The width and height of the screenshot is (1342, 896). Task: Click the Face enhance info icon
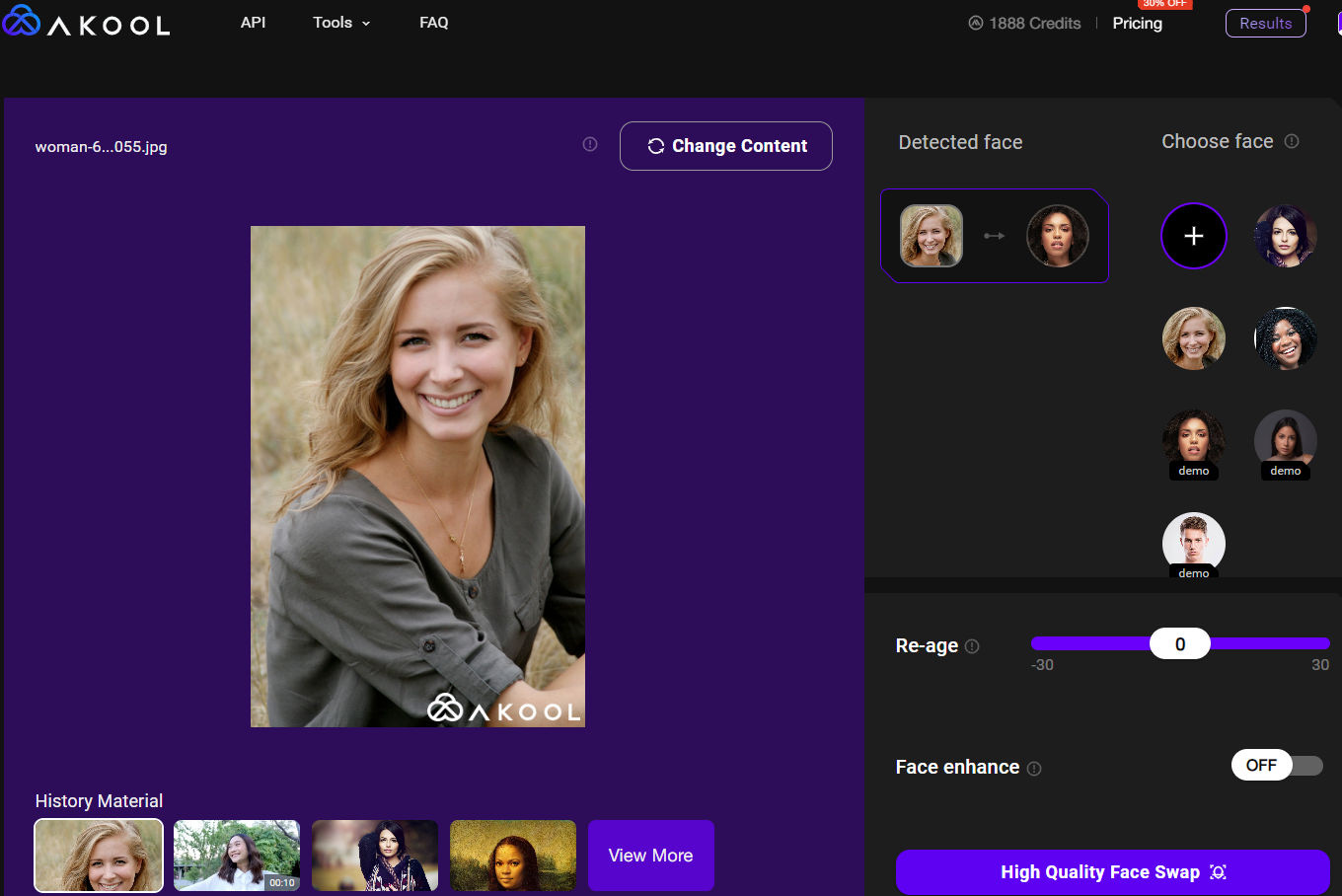1034,769
